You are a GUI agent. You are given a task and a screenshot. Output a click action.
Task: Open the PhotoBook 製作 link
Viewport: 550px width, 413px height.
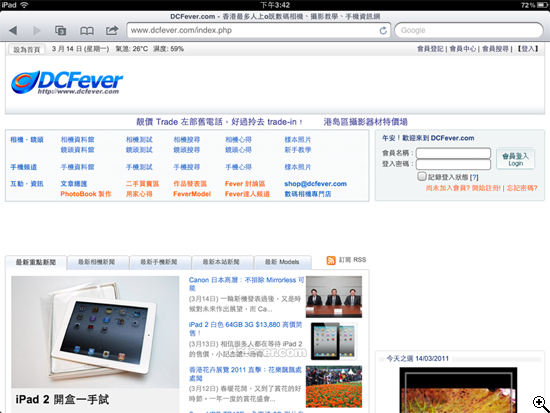click(86, 194)
